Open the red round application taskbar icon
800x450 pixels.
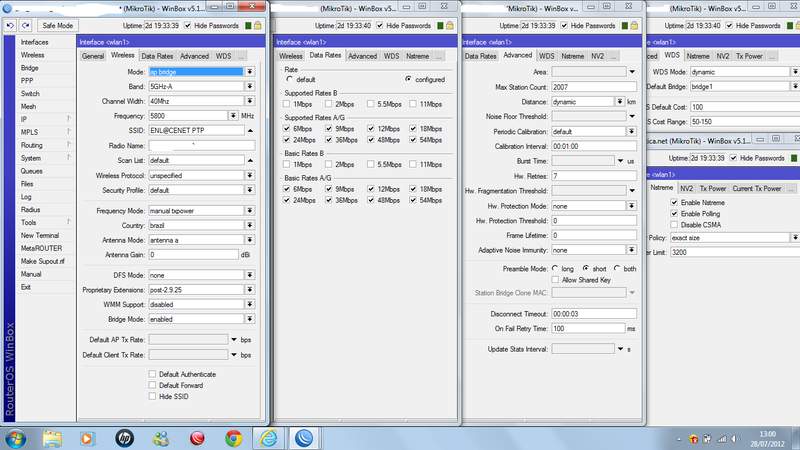[x=197, y=438]
